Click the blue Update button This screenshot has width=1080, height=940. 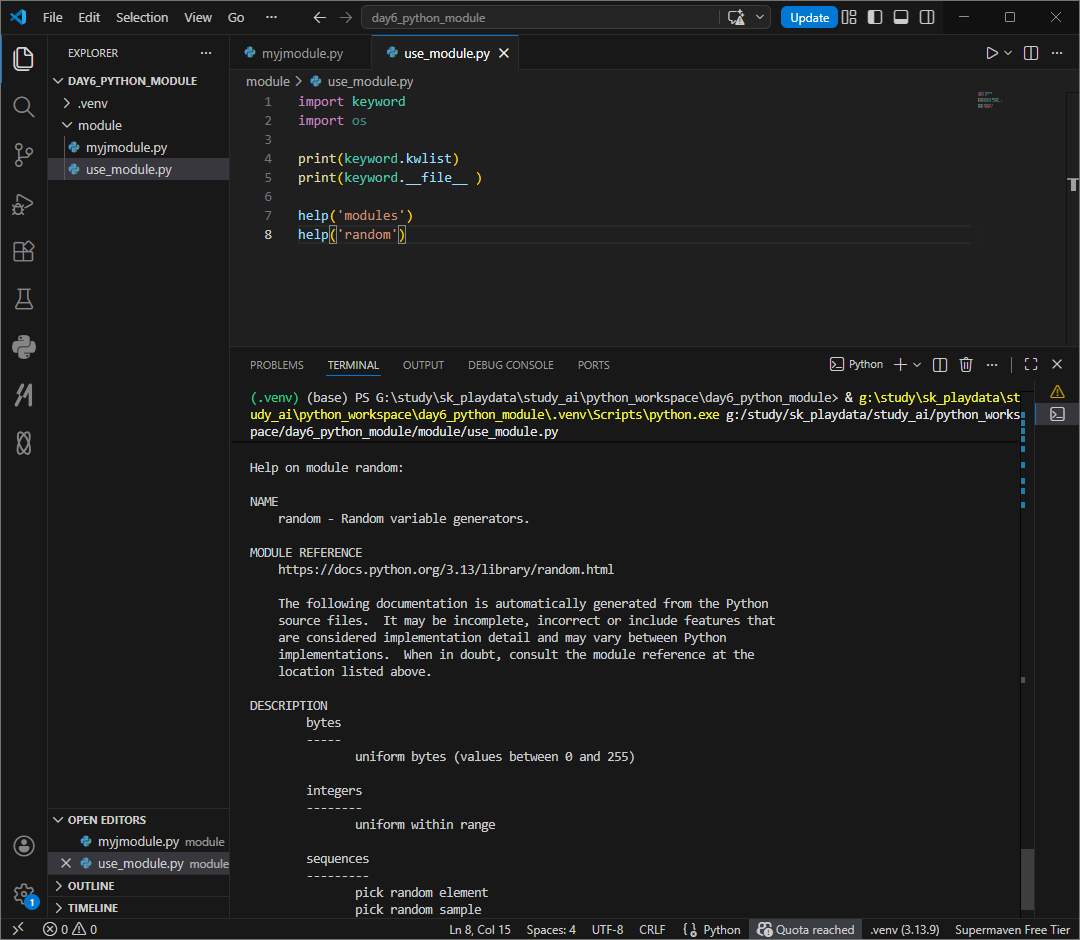pyautogui.click(x=809, y=17)
